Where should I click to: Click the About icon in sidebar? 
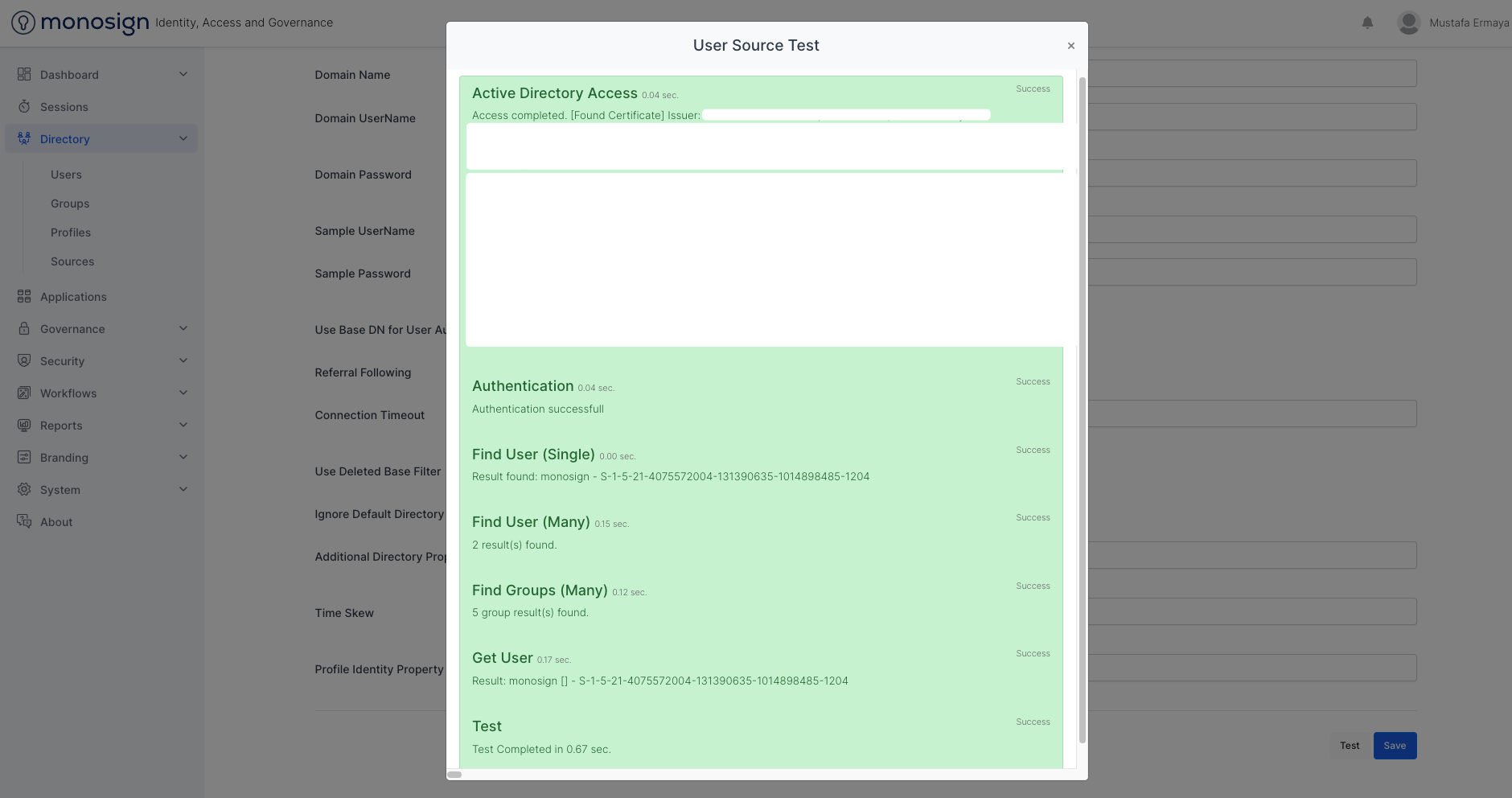[x=24, y=521]
